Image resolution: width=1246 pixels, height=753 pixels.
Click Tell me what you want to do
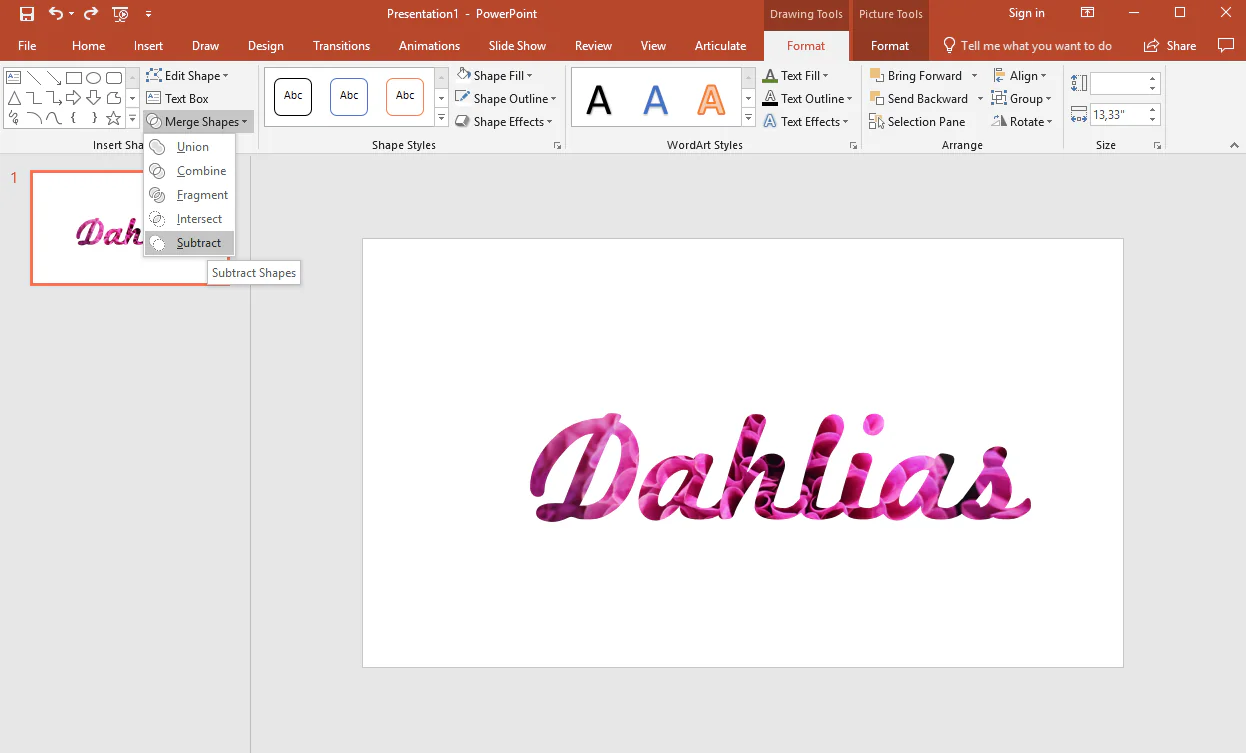[x=1026, y=45]
